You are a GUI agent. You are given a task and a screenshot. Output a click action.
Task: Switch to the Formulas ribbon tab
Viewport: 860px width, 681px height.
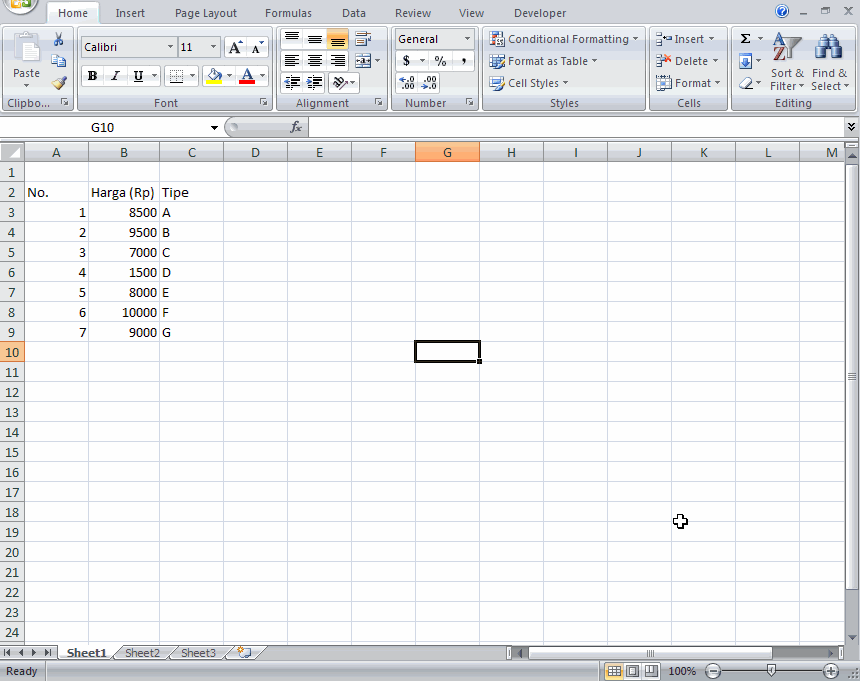[x=288, y=13]
